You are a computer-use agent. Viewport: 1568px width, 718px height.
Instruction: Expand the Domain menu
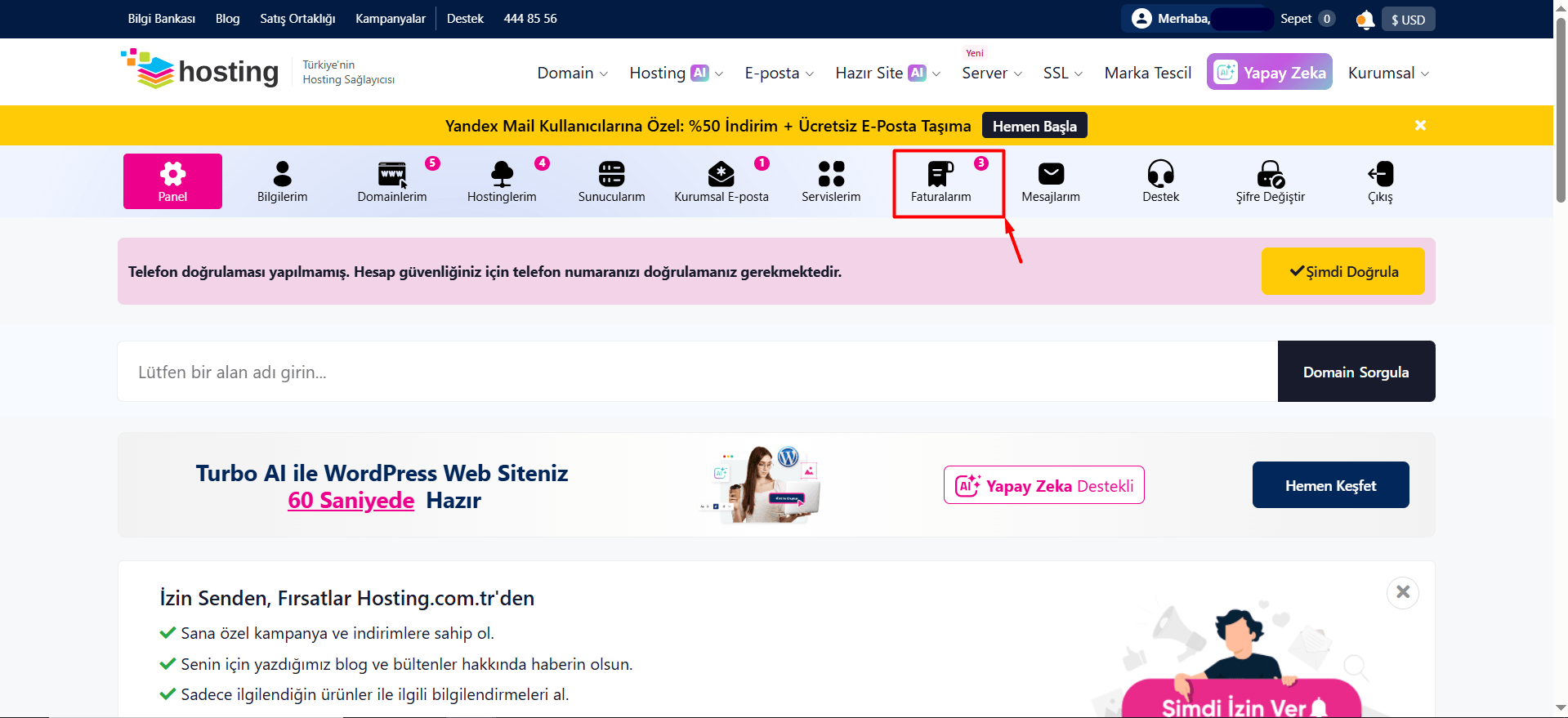pyautogui.click(x=572, y=73)
